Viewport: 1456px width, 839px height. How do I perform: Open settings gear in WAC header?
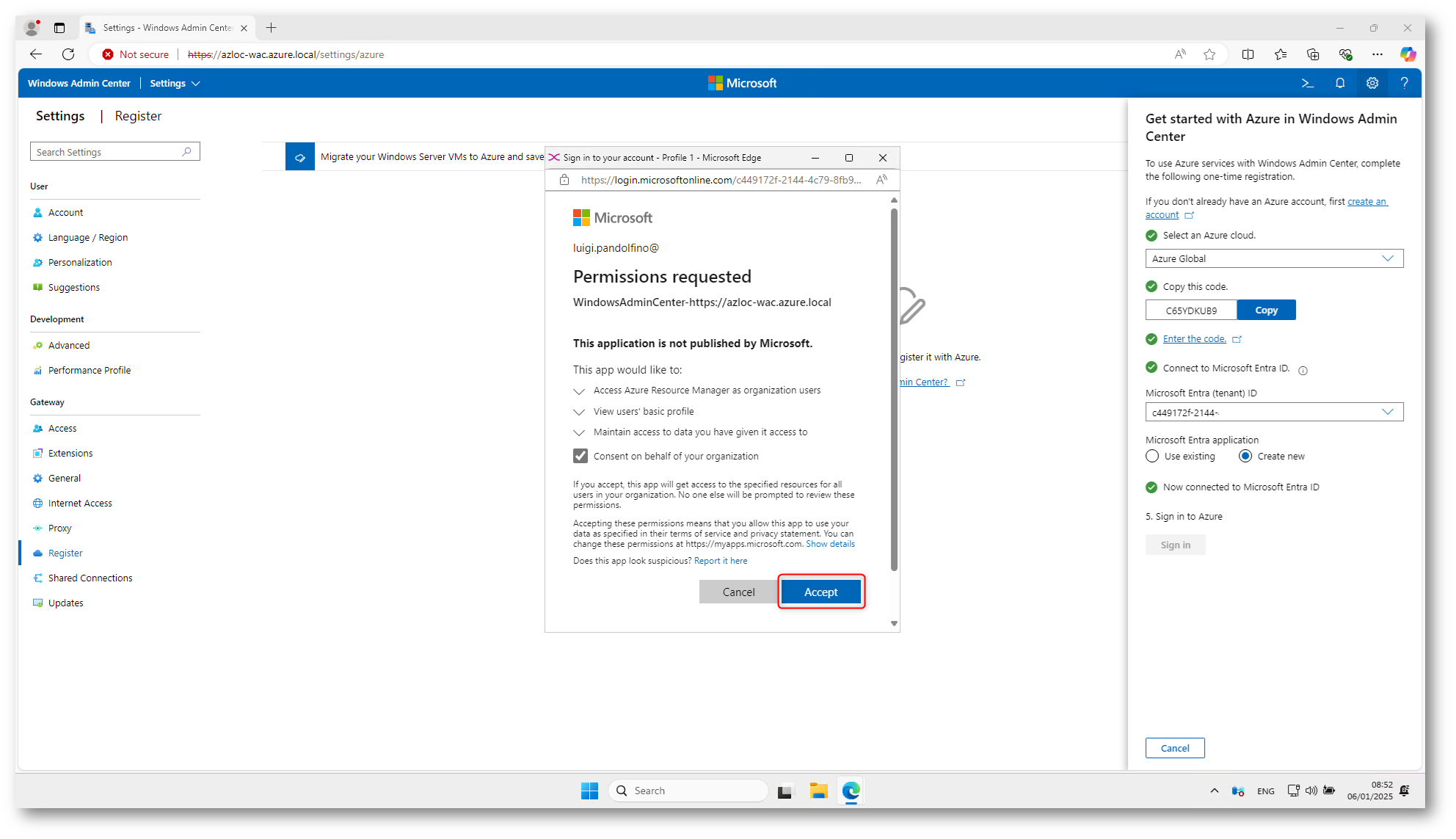[1372, 83]
